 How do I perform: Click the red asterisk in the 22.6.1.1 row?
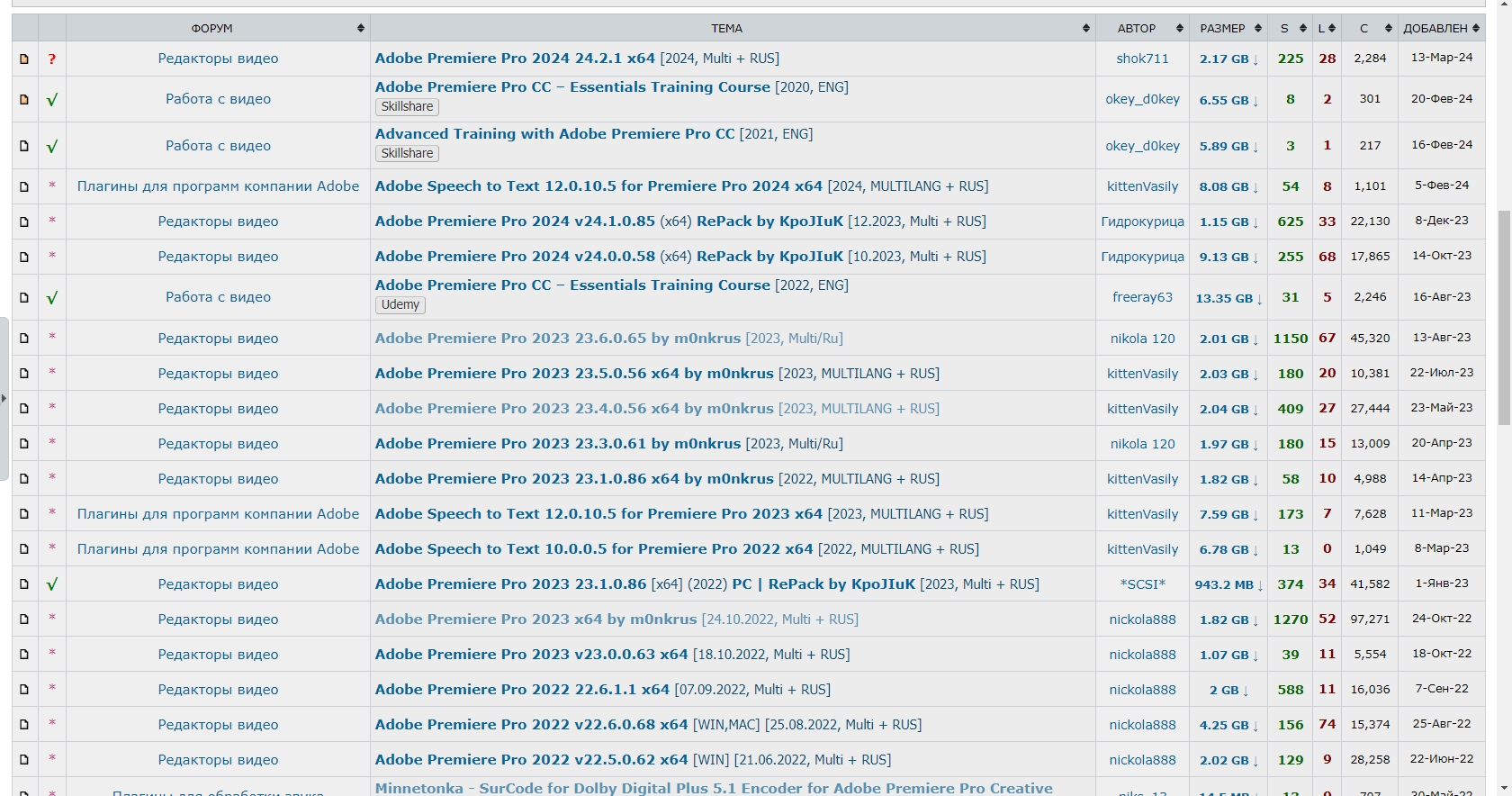point(52,688)
